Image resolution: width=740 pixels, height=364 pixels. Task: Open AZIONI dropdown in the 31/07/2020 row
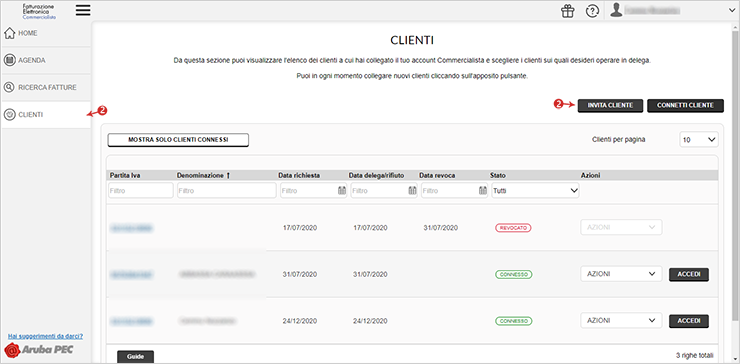click(x=621, y=274)
